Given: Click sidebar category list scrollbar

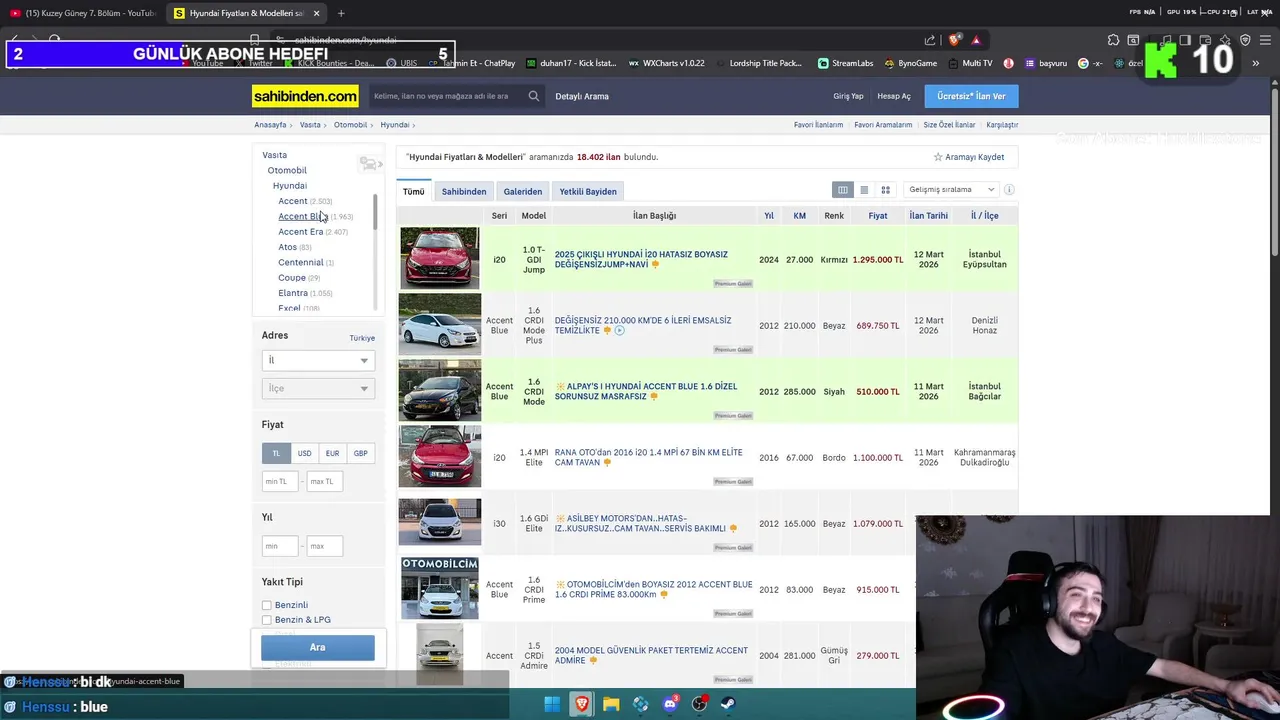Looking at the screenshot, I should click(375, 210).
